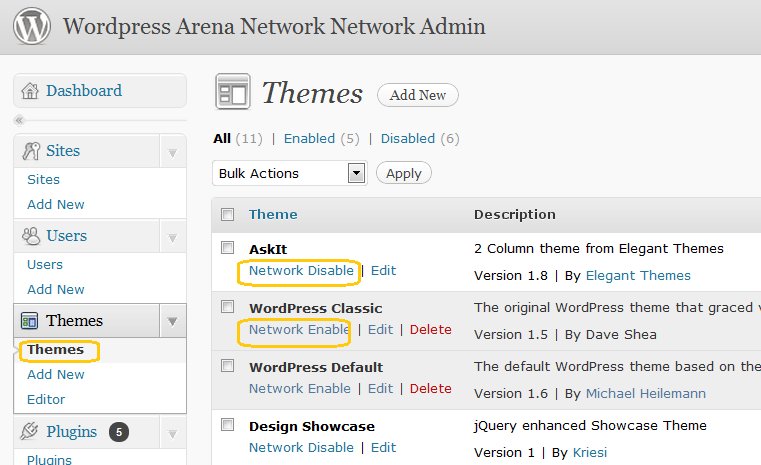The width and height of the screenshot is (761, 465).
Task: Click the WordPress Default theme name
Action: point(316,367)
